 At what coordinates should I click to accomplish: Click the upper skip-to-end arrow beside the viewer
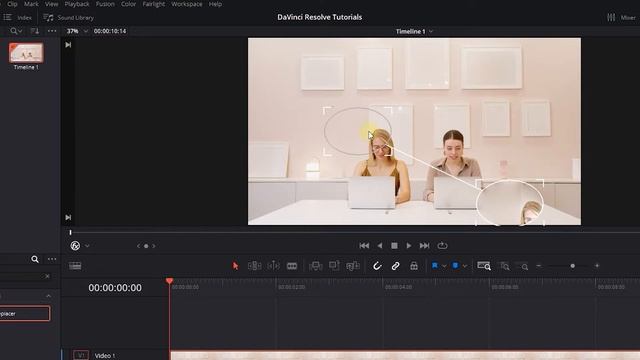pyautogui.click(x=68, y=45)
